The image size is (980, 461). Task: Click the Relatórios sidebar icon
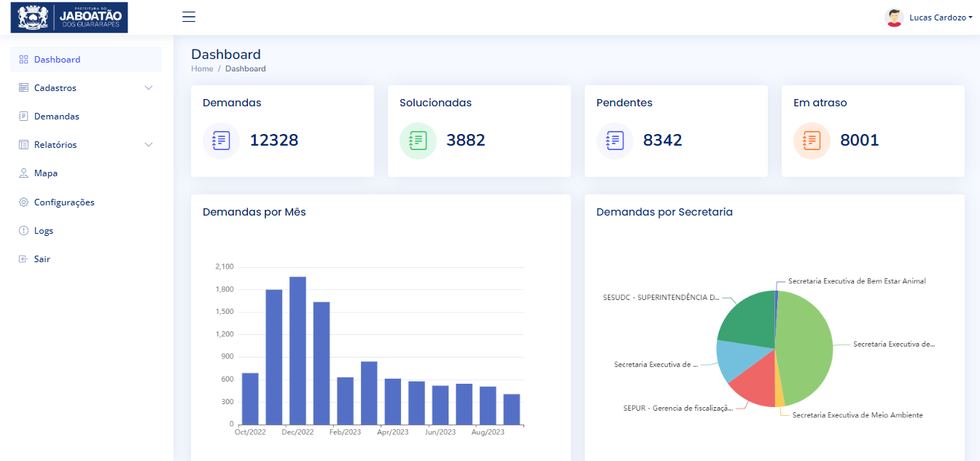tap(24, 145)
